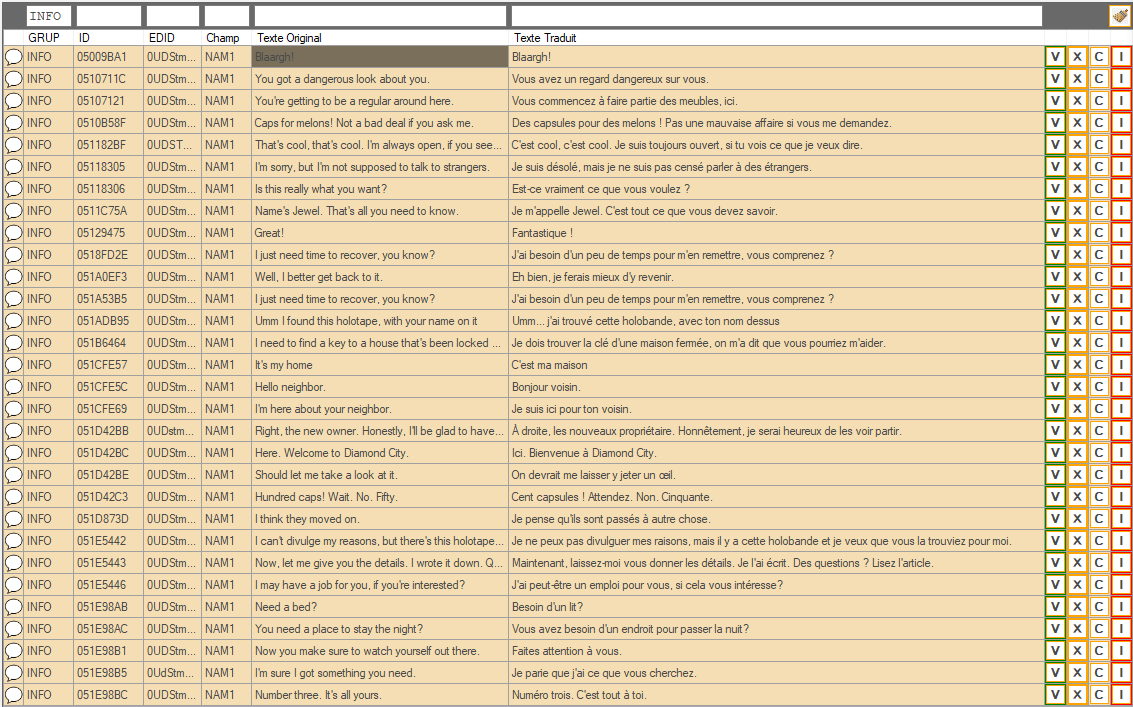The image size is (1133, 707).
Task: Select "You got a dangerous look about you."
Action: coord(342,79)
